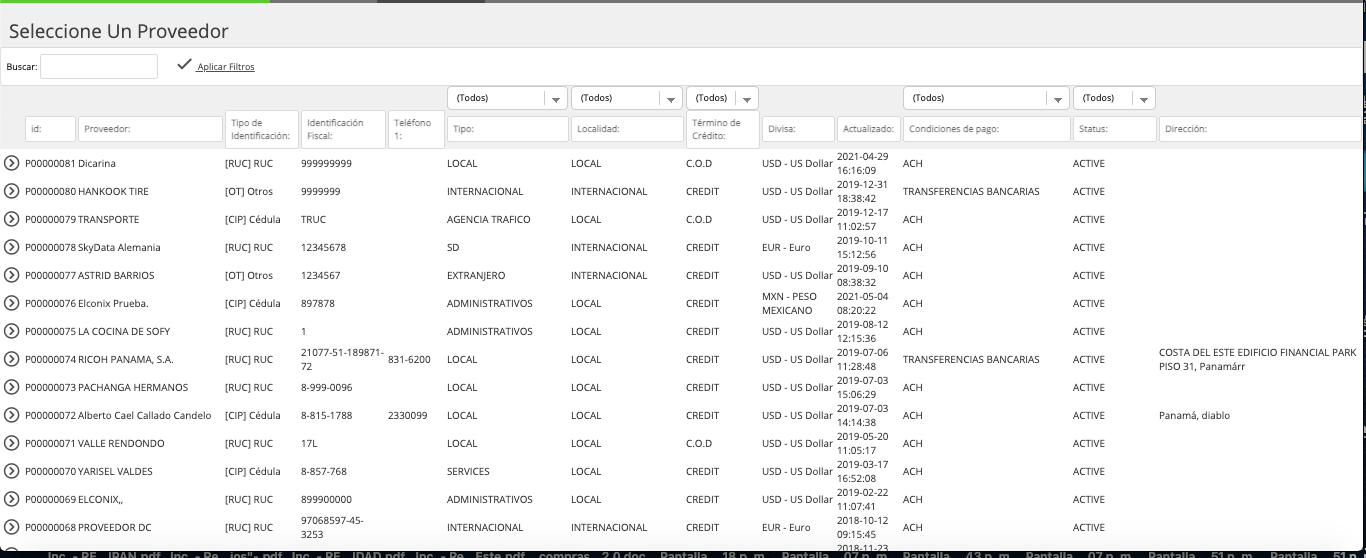Pick the arrow icon for P00000069 ELCONIX

click(x=11, y=499)
